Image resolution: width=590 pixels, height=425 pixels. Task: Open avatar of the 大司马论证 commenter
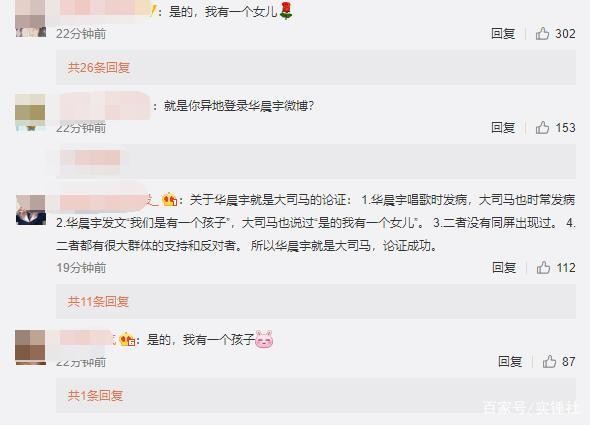(x=31, y=210)
